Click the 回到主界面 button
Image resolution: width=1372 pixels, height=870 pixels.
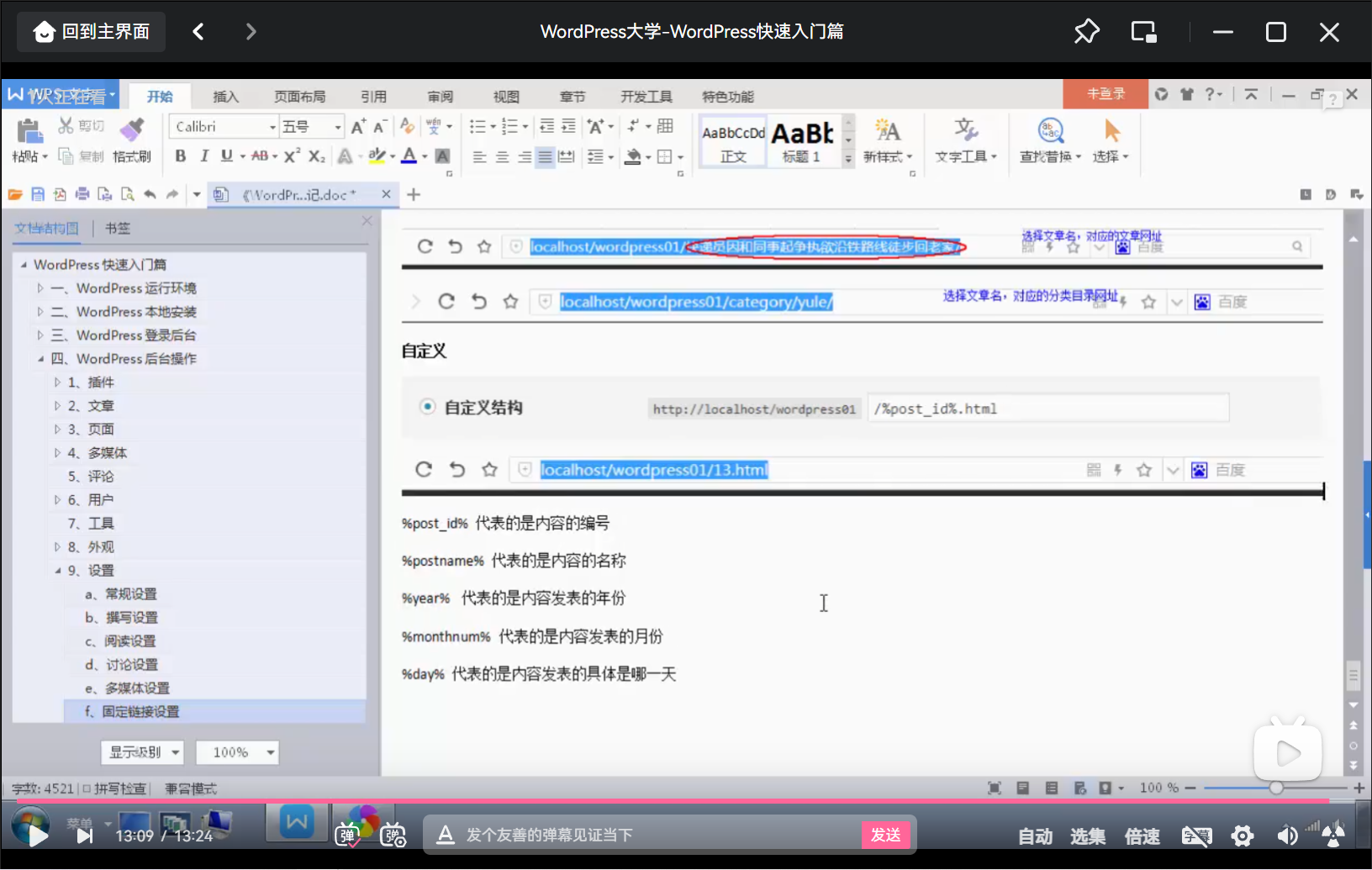(x=91, y=32)
